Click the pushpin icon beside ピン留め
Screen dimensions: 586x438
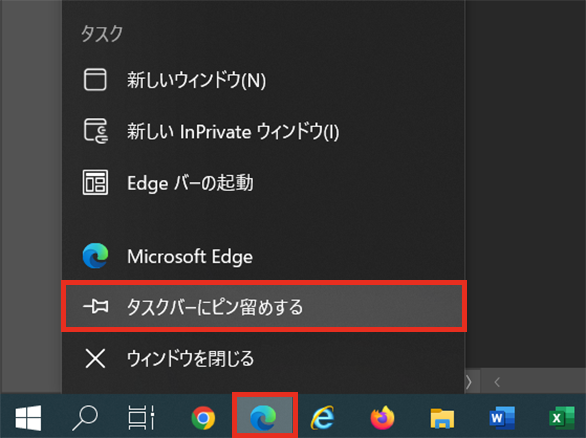point(96,306)
